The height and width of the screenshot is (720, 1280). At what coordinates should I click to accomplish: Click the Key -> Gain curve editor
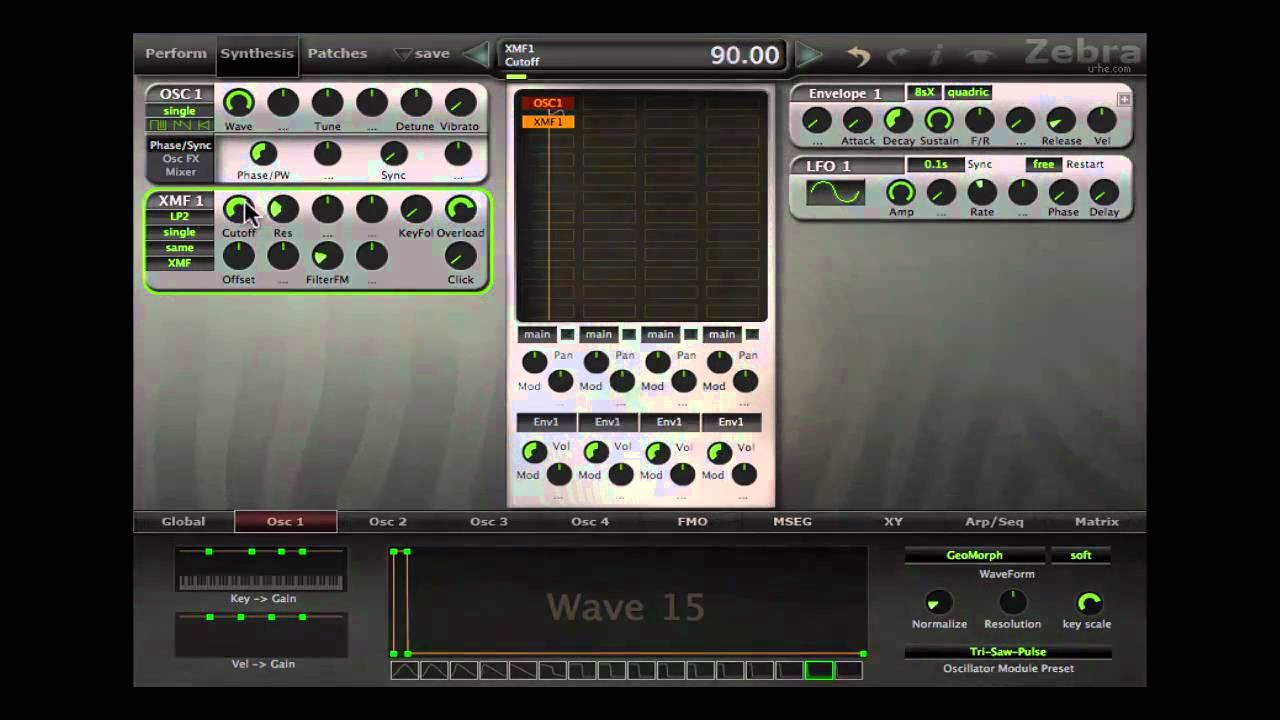262,569
